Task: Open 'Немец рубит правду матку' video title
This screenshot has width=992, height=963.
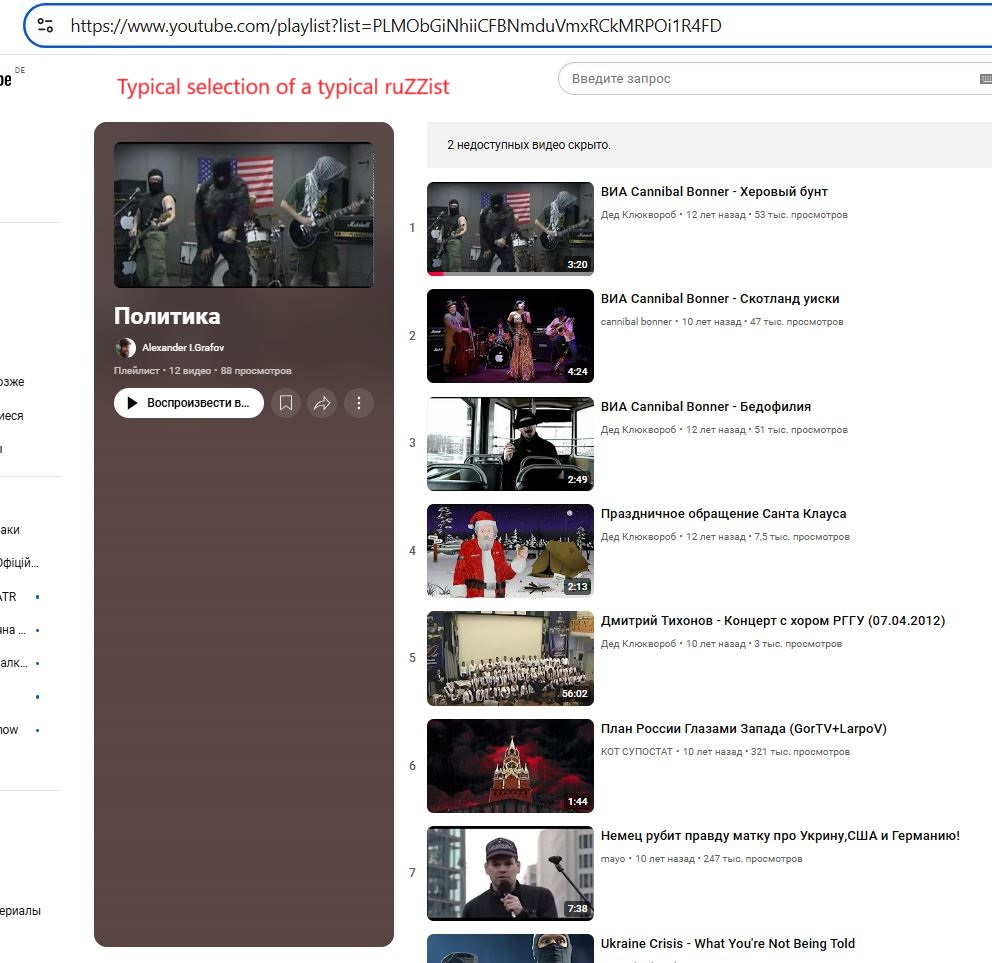Action: click(x=780, y=835)
